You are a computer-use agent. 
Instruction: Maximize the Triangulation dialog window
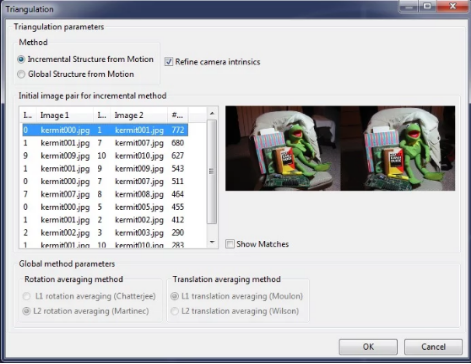click(427, 6)
